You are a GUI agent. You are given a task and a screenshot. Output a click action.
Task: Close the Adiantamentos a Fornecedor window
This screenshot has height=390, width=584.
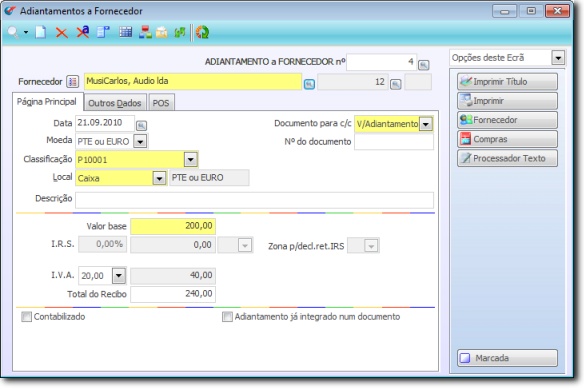click(557, 11)
